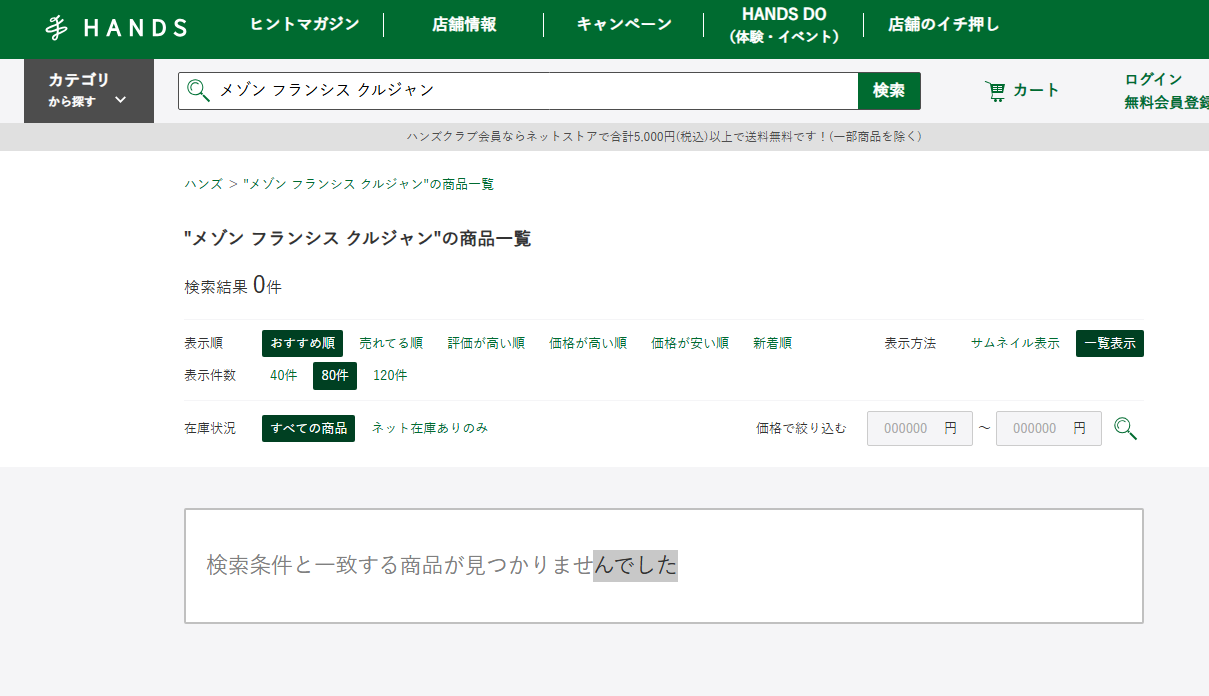Sort by 新着順
This screenshot has width=1209, height=696.
tap(772, 343)
